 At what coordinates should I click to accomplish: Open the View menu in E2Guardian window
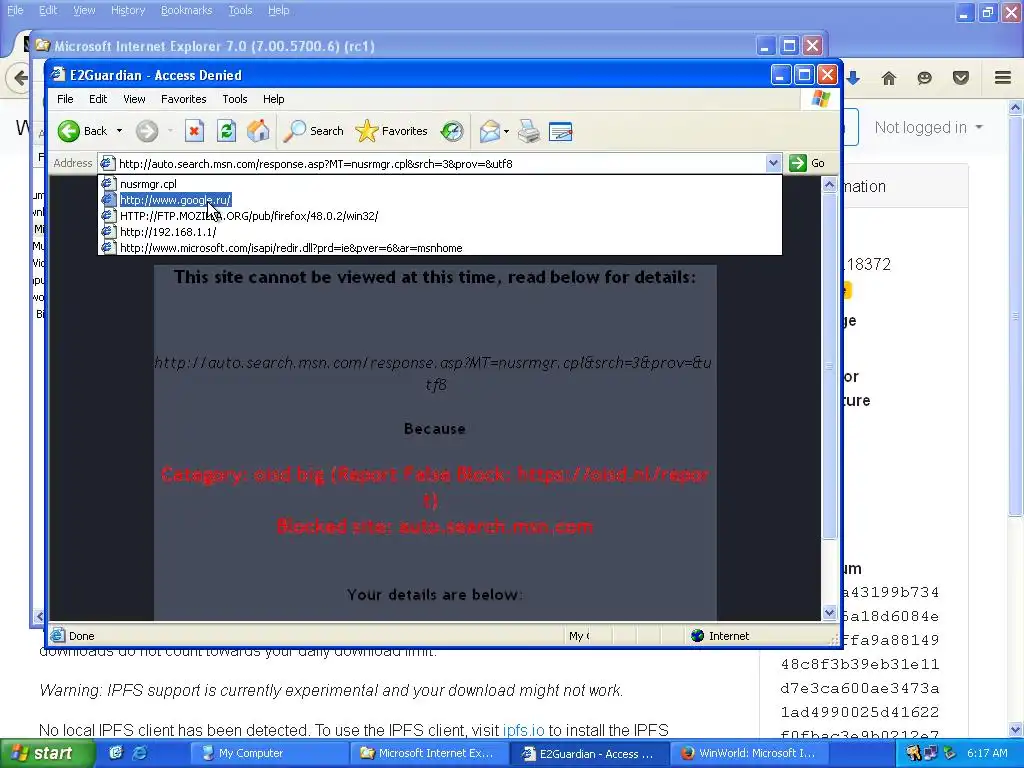pos(134,99)
